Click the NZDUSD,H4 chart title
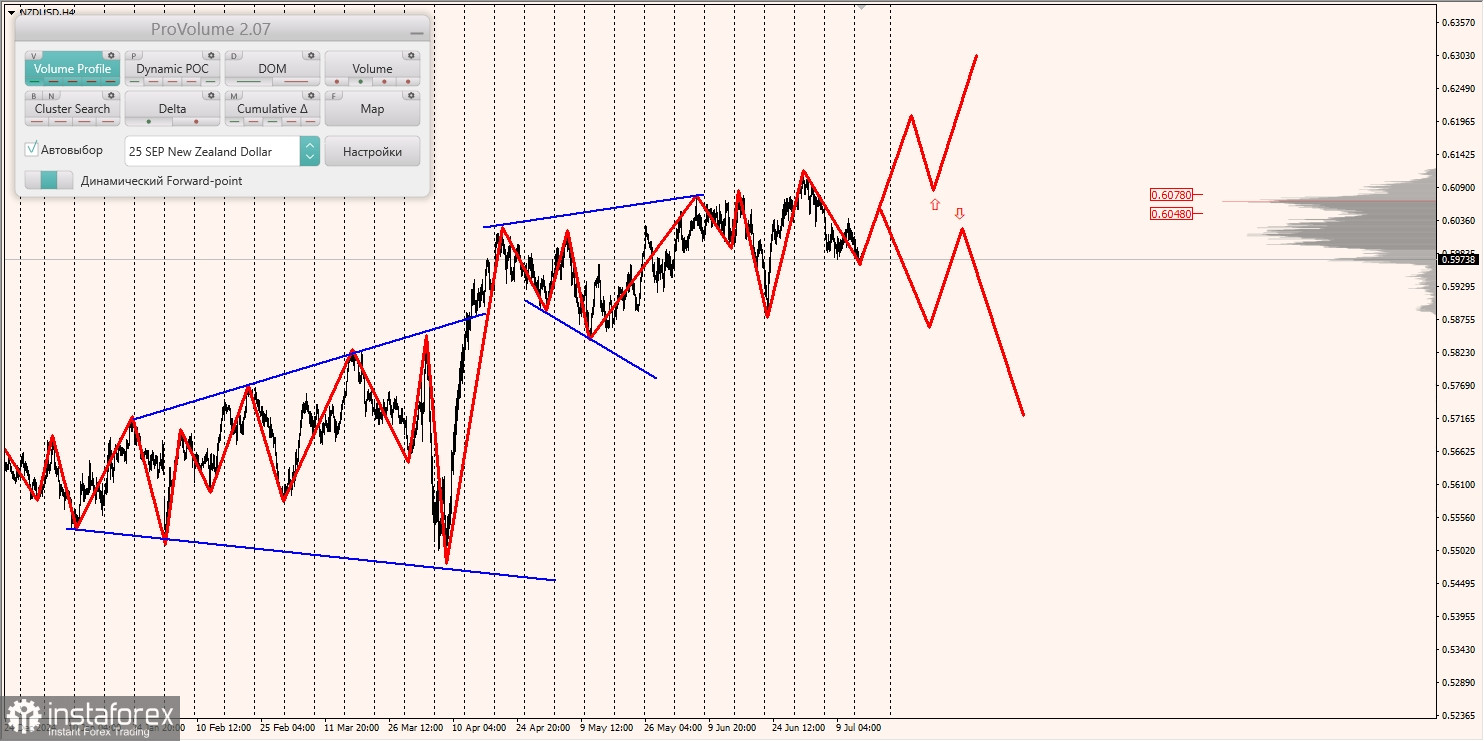 pyautogui.click(x=48, y=12)
